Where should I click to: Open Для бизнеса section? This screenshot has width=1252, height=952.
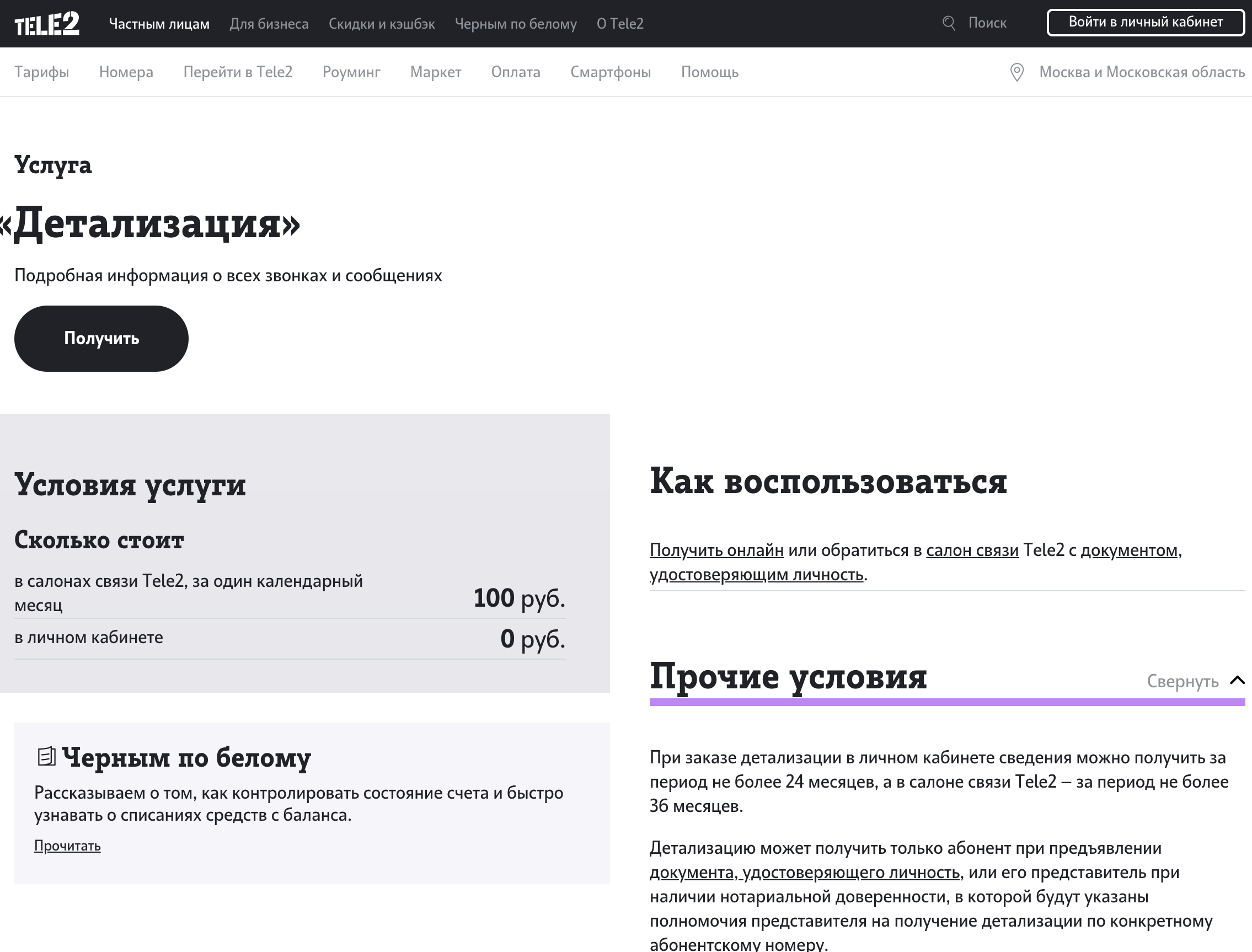tap(269, 24)
